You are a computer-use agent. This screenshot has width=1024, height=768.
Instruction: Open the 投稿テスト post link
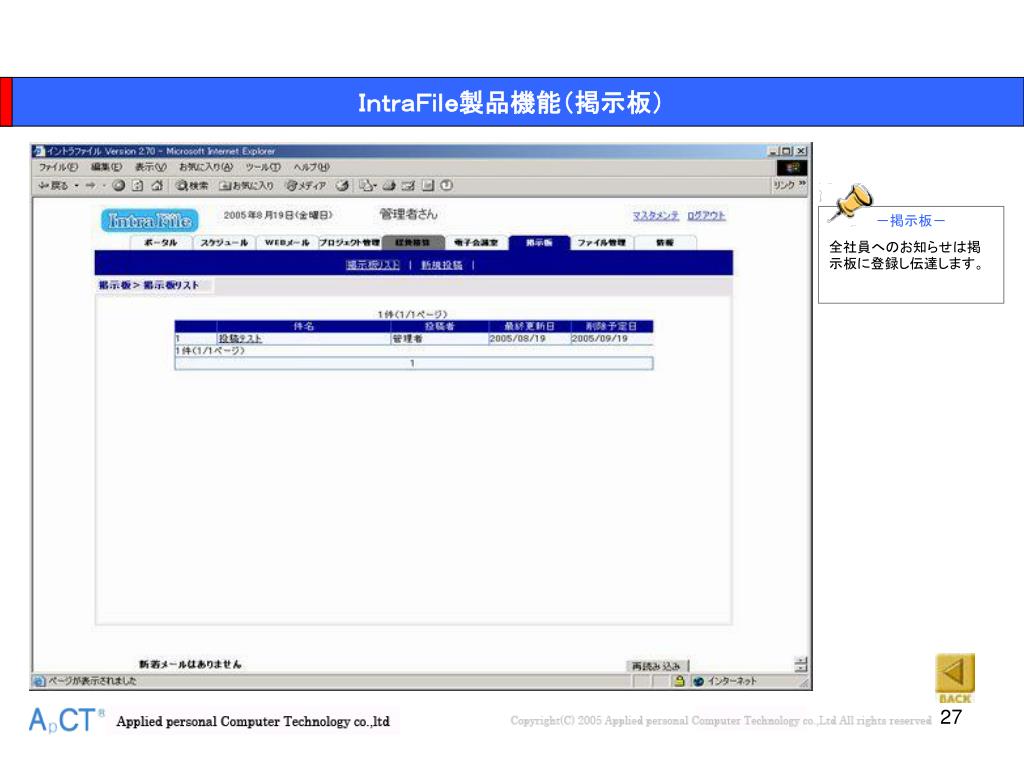click(x=240, y=338)
